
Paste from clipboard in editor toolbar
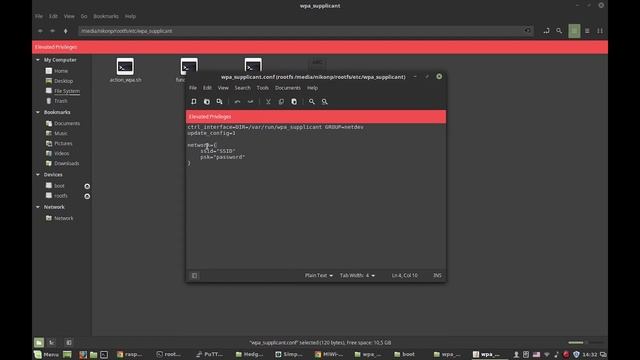(294, 102)
